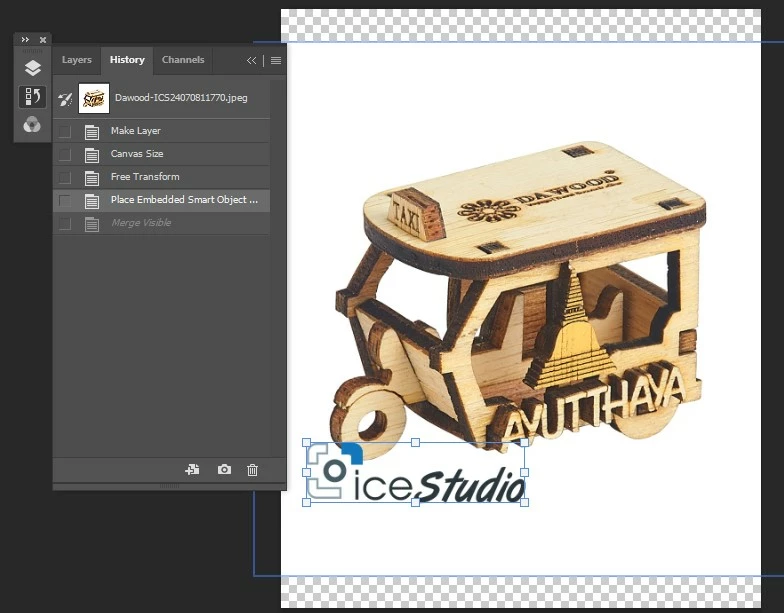Redo to the Merge Visible state
Image resolution: width=784 pixels, height=613 pixels.
point(162,223)
